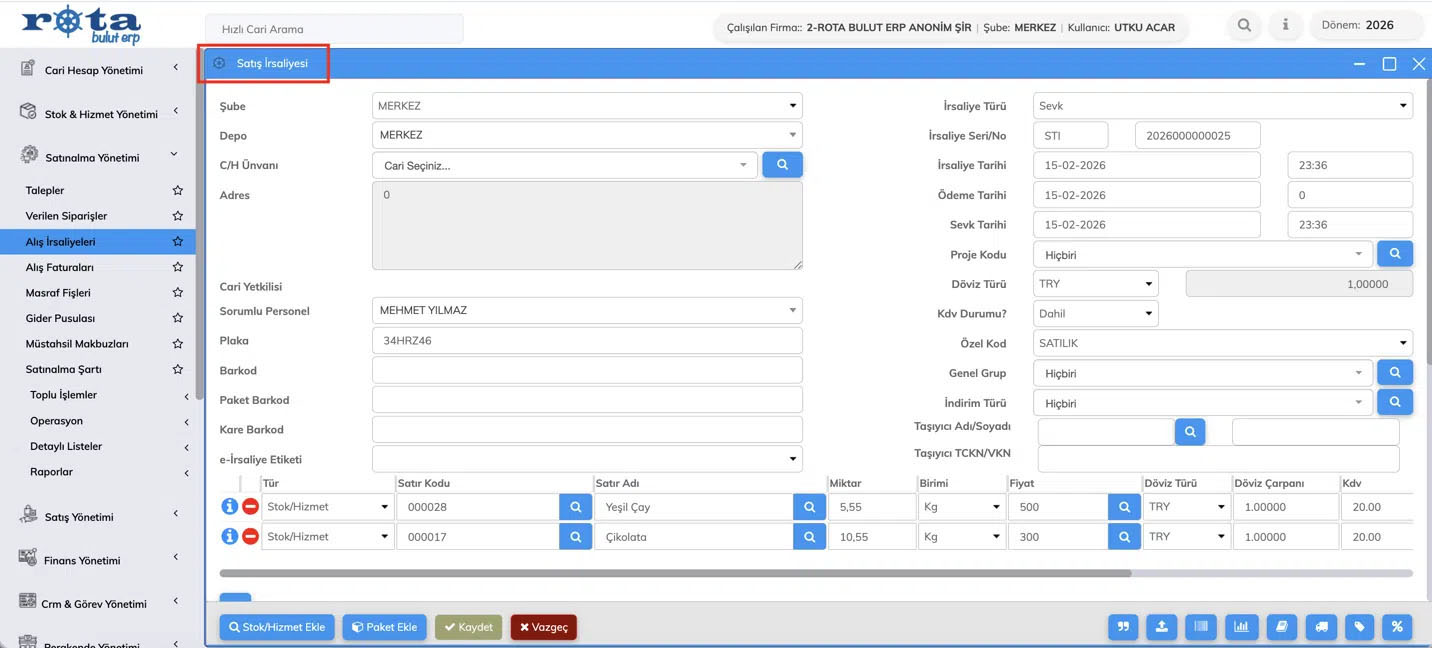Click the truck icon in bottom toolbar
Screen dimensions: 1432x648
pyautogui.click(x=1320, y=627)
